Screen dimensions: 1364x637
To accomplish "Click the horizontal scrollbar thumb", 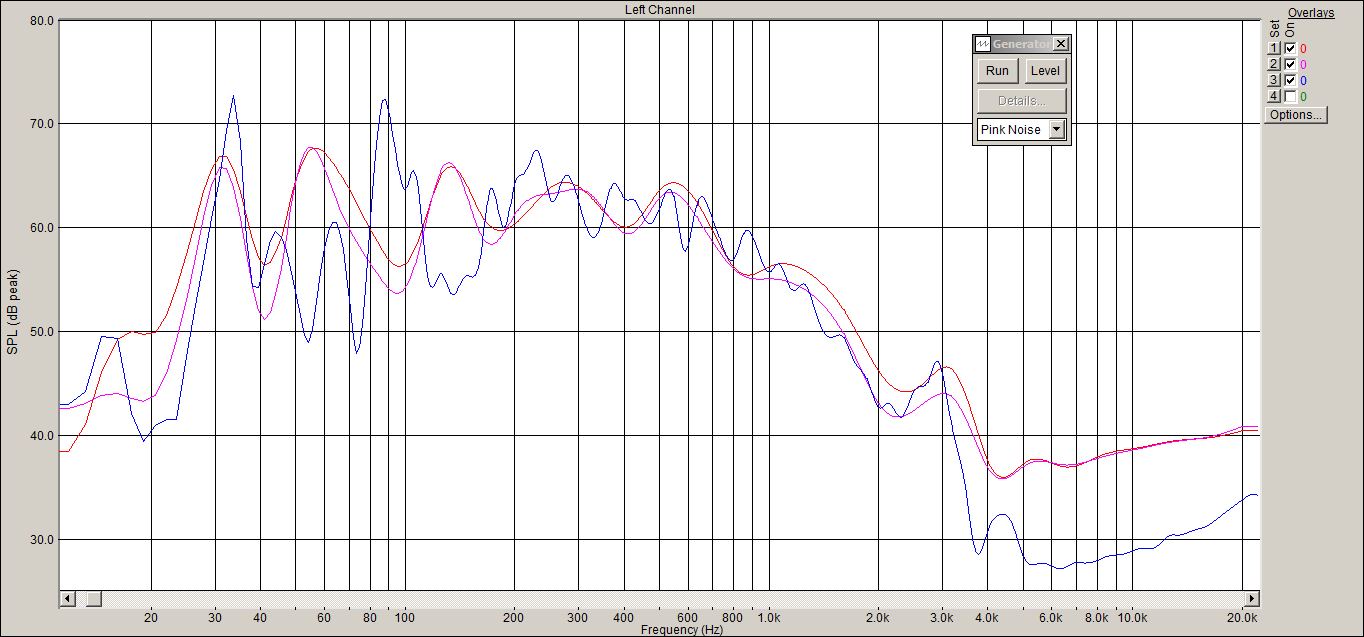I will pyautogui.click(x=93, y=598).
